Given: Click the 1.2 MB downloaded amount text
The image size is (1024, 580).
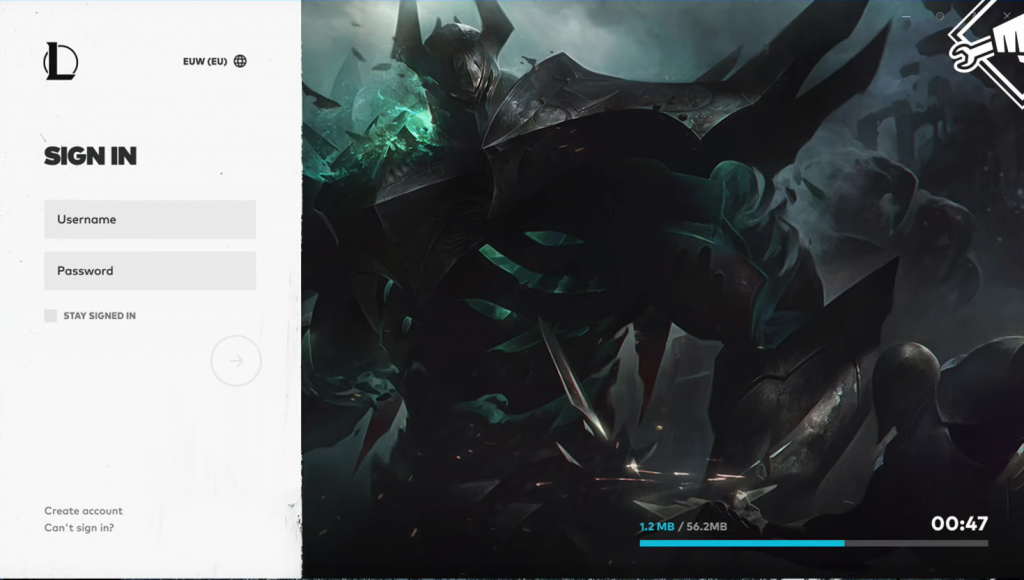Looking at the screenshot, I should coord(656,527).
